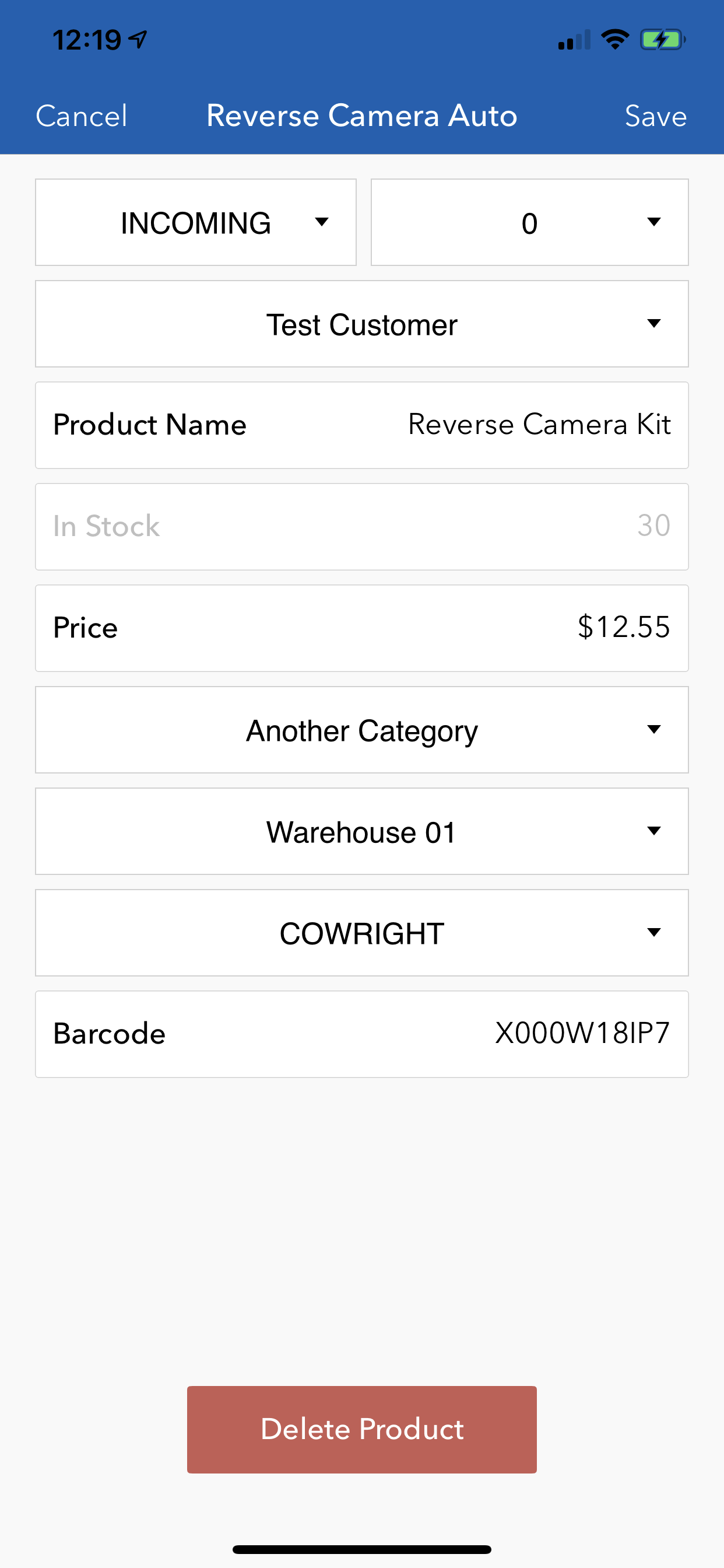
Task: Open the Warehouse 01 location dropdown
Action: pos(362,831)
